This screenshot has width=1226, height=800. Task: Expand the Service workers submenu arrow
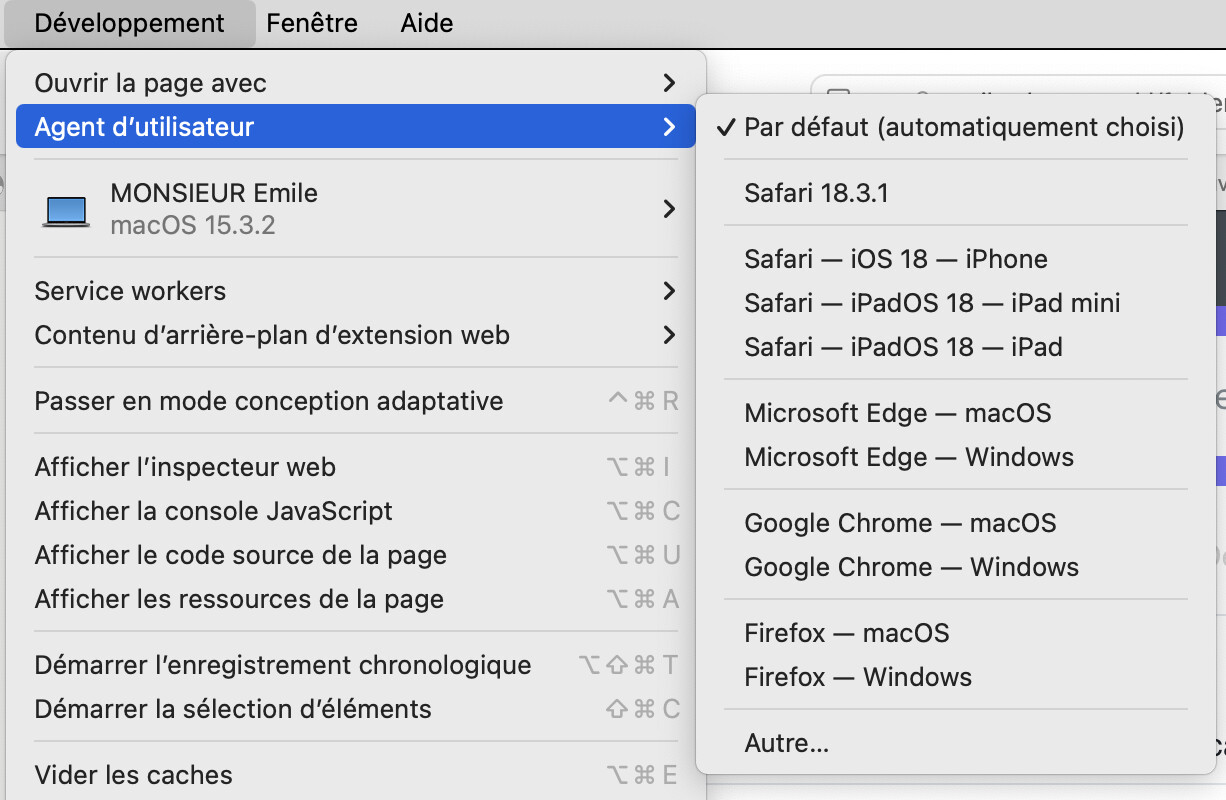[x=669, y=291]
